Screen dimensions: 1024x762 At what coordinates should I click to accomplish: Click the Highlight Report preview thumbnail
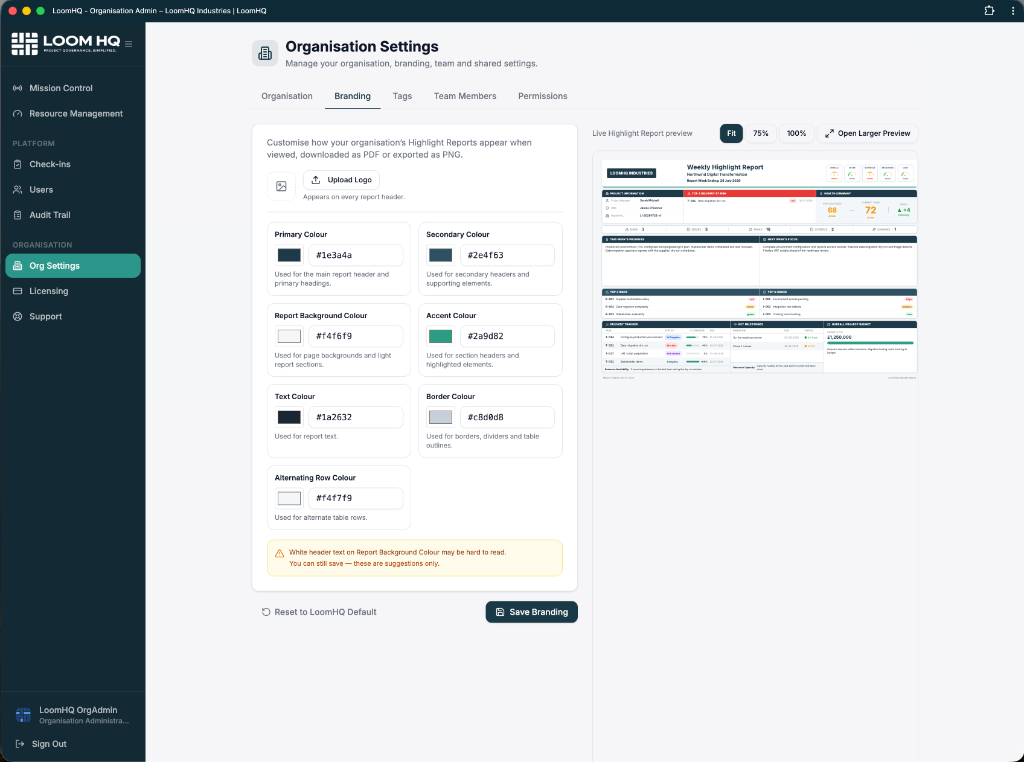pos(760,270)
